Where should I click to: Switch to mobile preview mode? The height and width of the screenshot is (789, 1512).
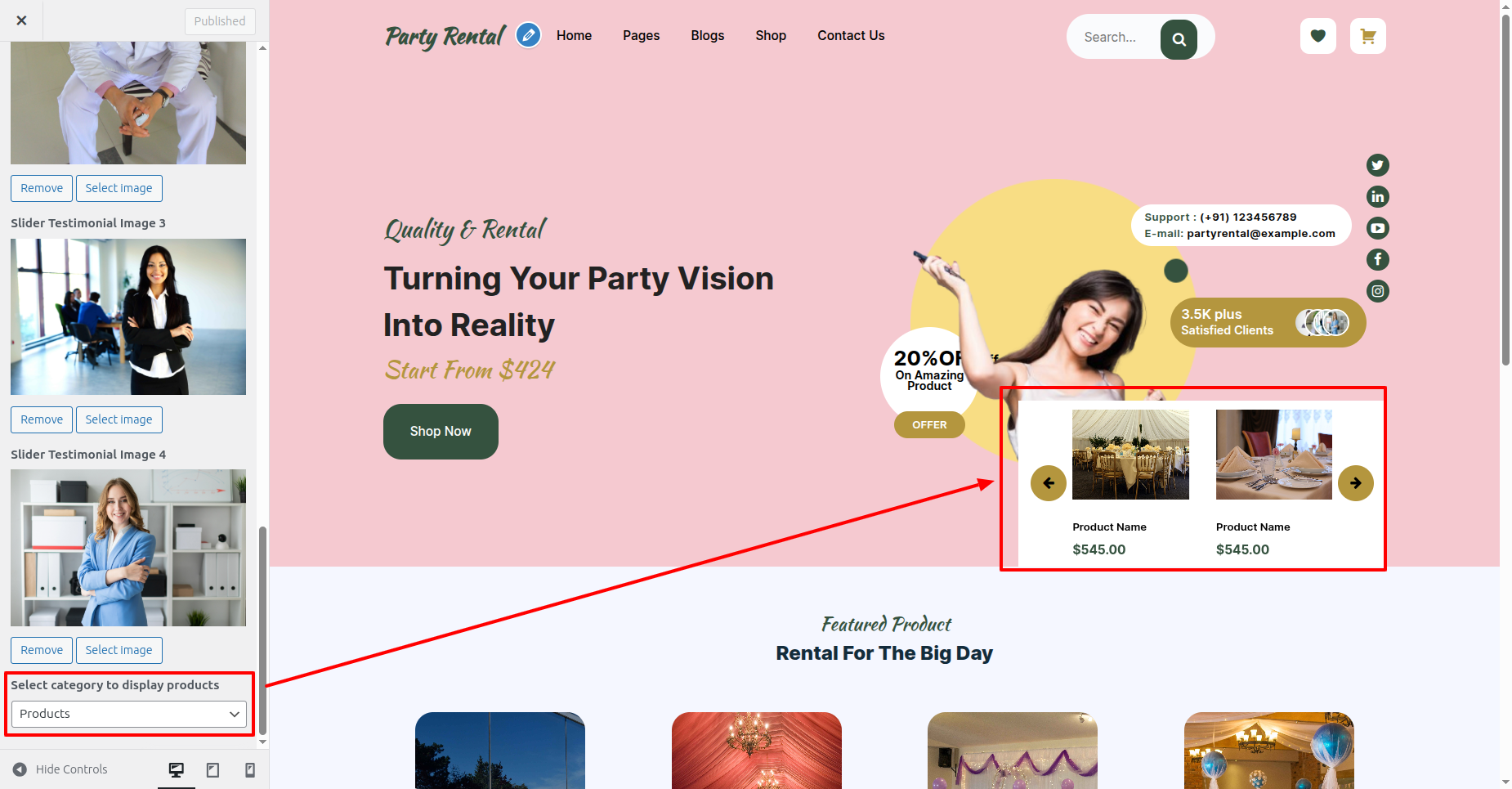pyautogui.click(x=250, y=769)
